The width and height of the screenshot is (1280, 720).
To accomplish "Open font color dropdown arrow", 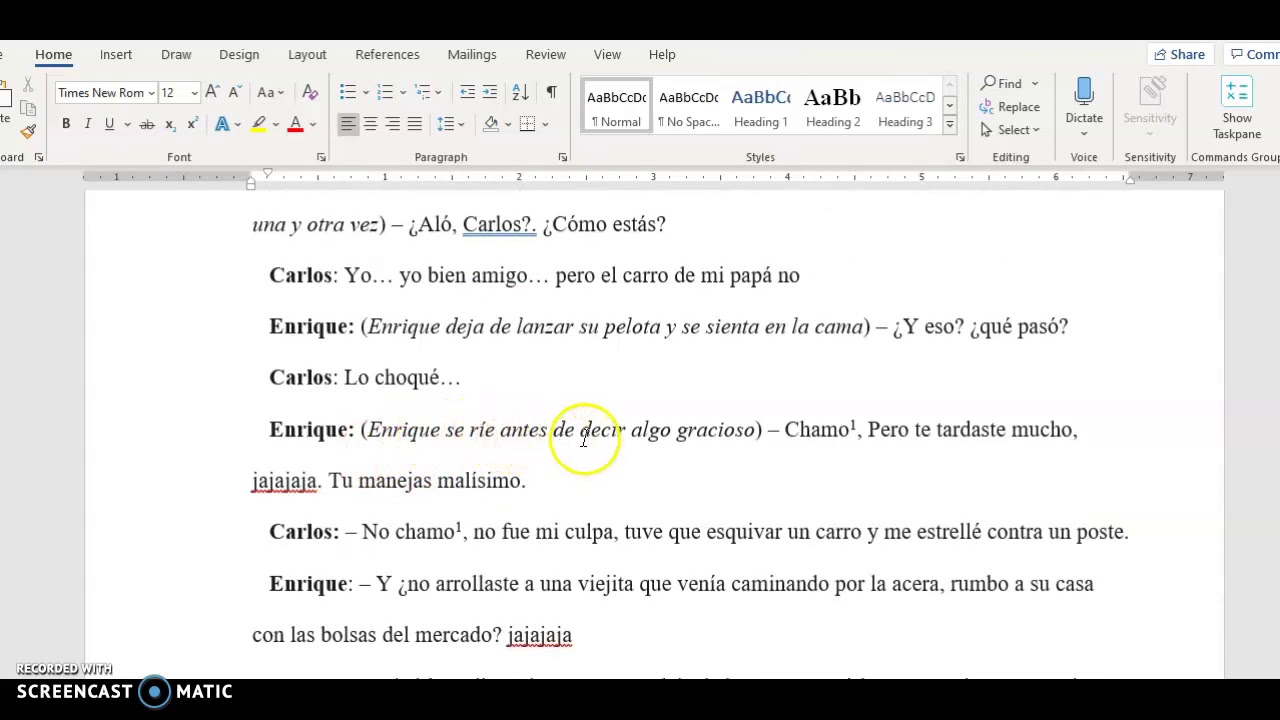I will coord(313,124).
